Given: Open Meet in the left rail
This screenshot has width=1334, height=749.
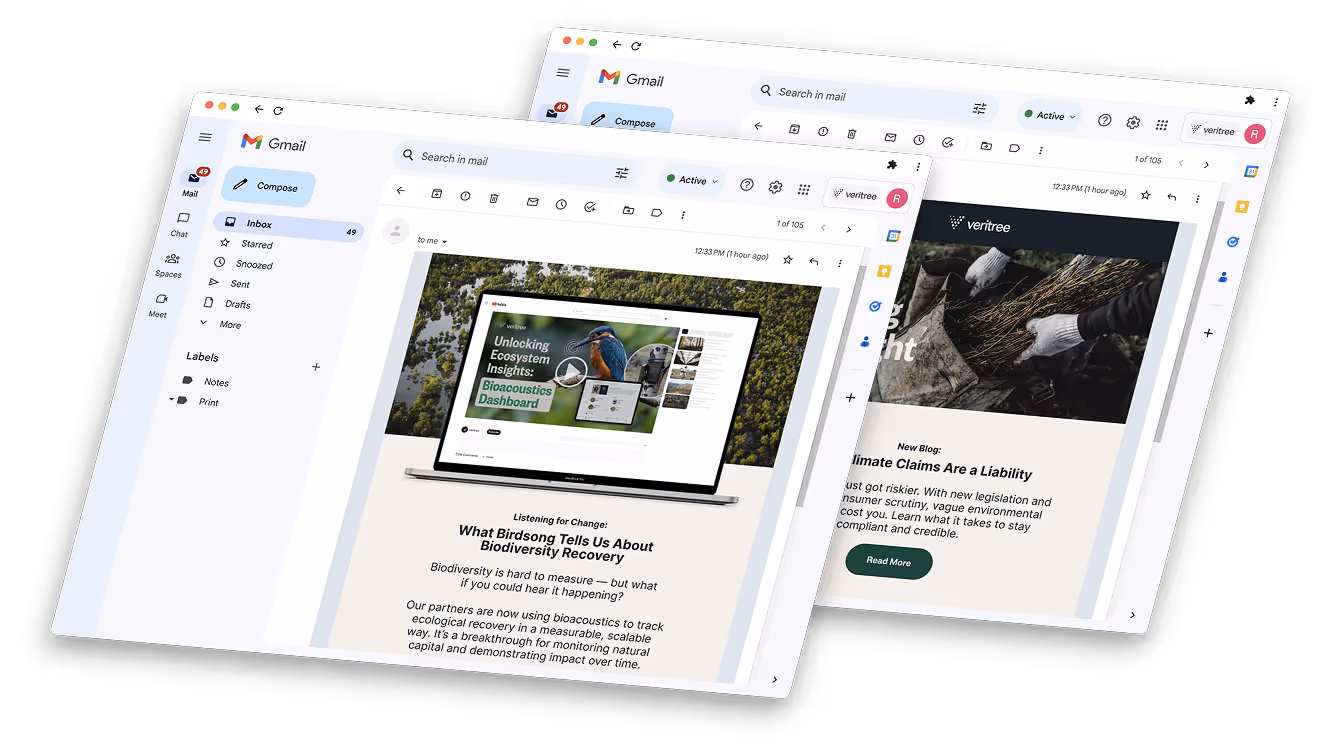Looking at the screenshot, I should [x=159, y=305].
